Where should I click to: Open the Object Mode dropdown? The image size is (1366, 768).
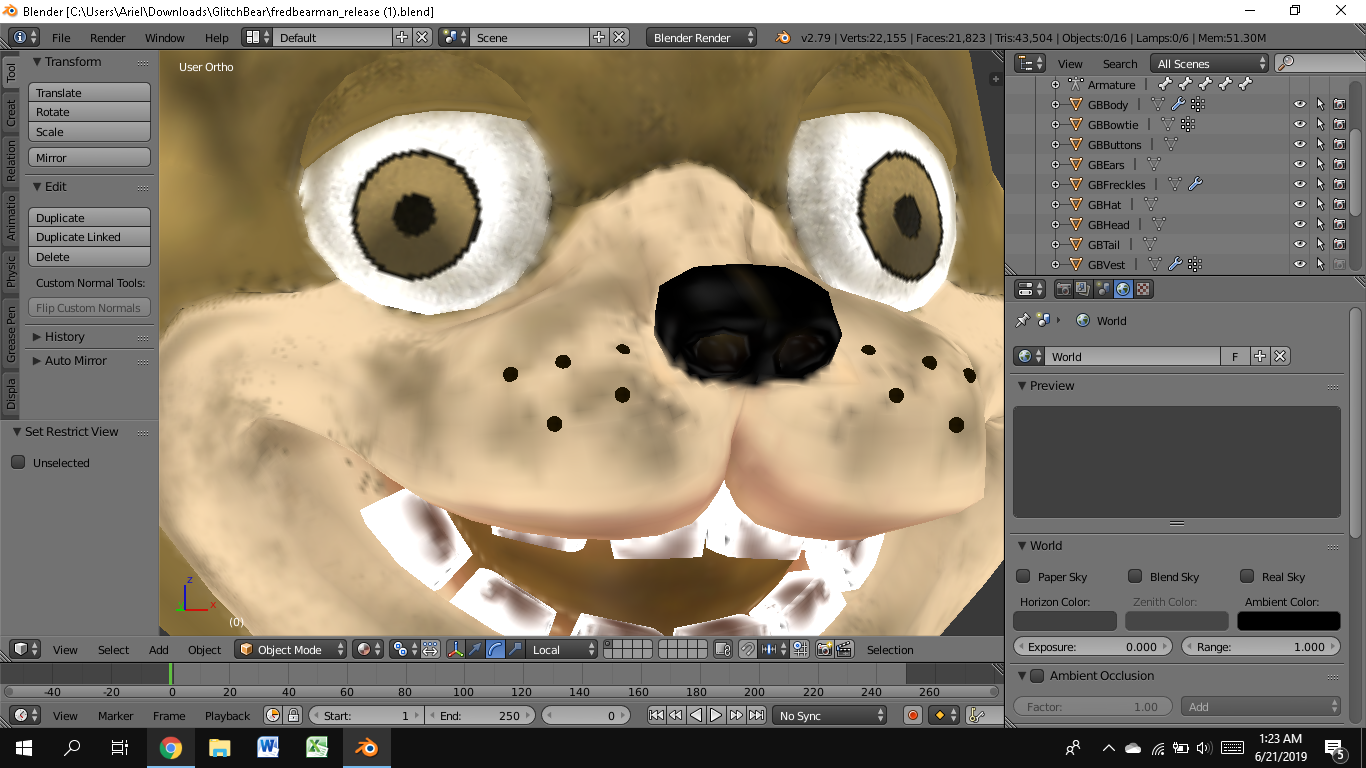click(291, 649)
